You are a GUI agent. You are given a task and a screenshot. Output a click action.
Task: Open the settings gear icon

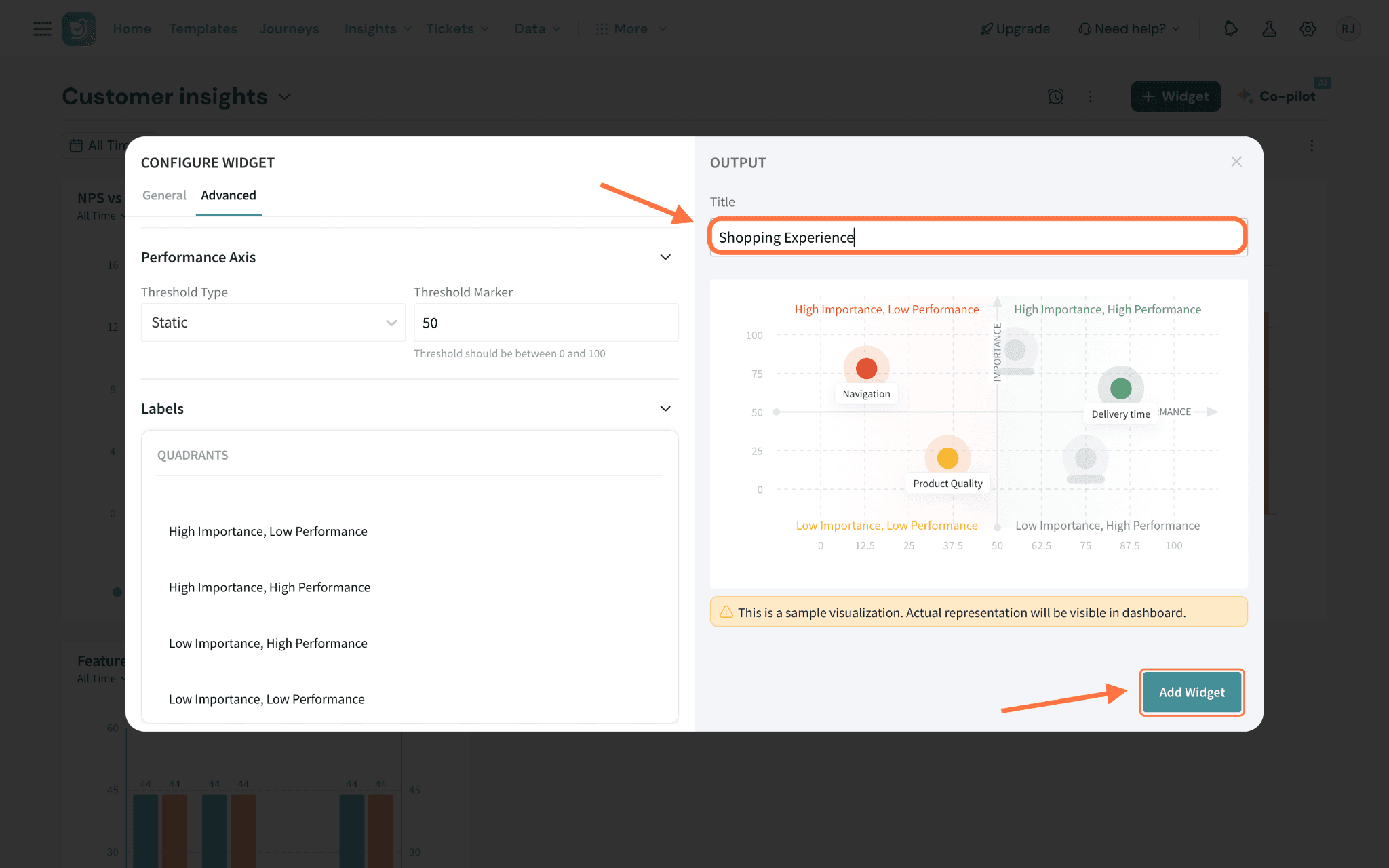[1308, 28]
